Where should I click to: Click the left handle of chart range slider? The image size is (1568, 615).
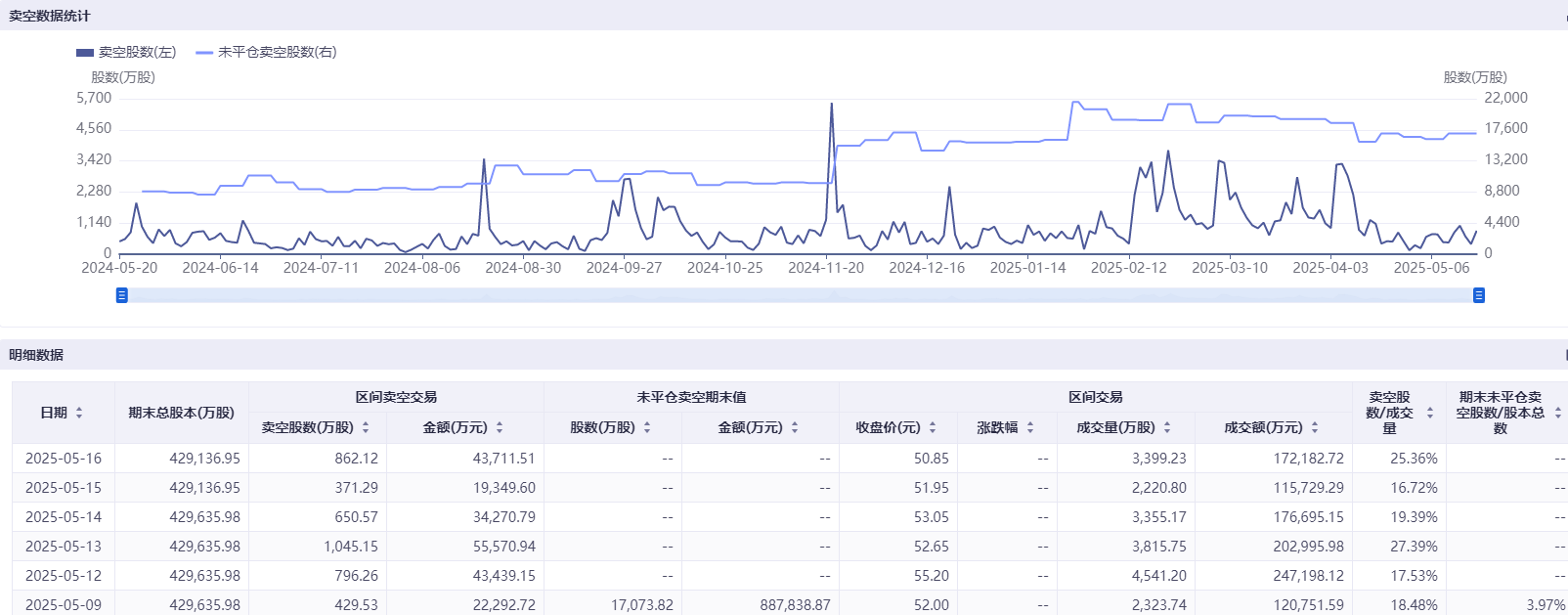tap(122, 295)
